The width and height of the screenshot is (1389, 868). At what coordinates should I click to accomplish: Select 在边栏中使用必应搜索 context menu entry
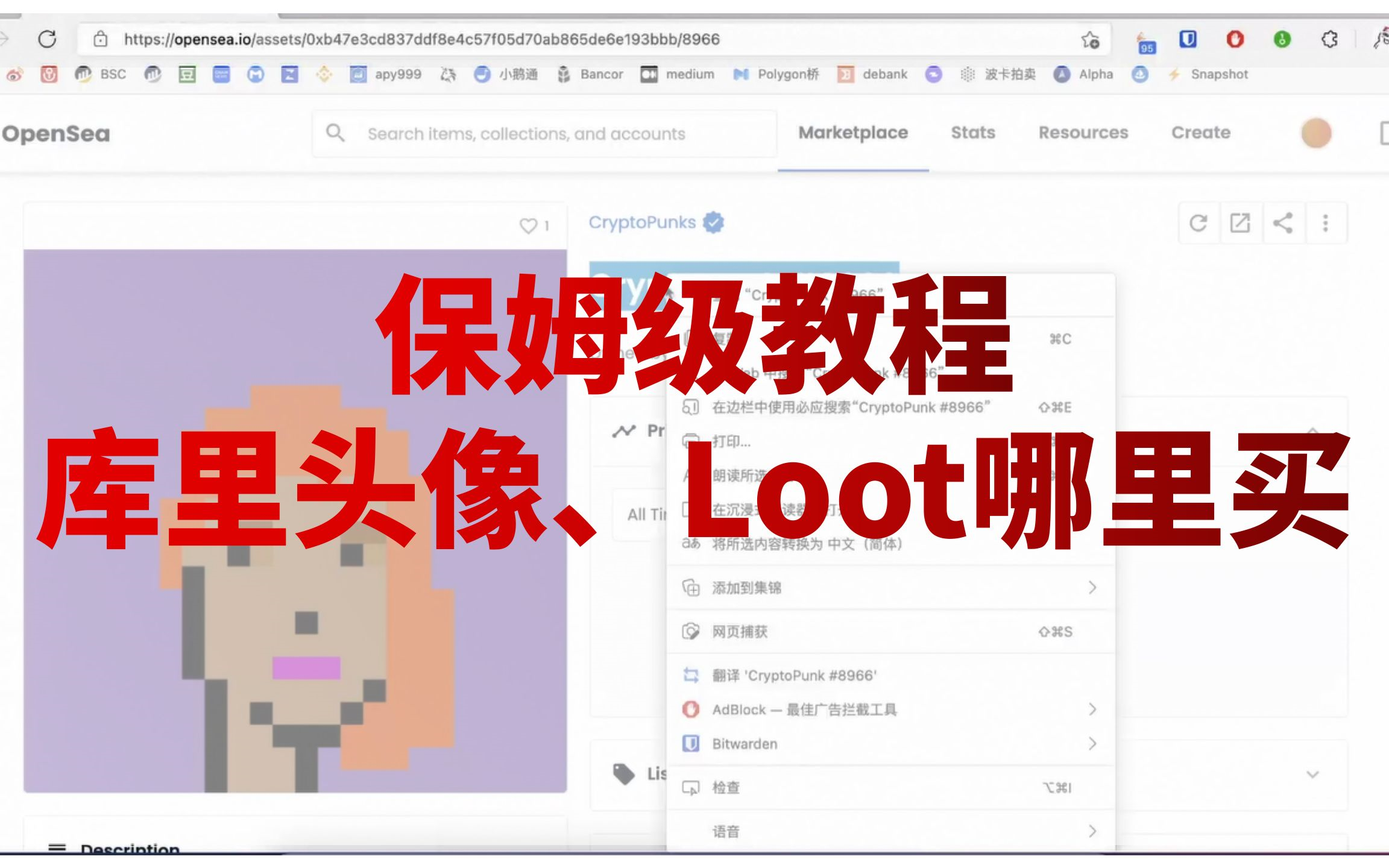[x=890, y=407]
